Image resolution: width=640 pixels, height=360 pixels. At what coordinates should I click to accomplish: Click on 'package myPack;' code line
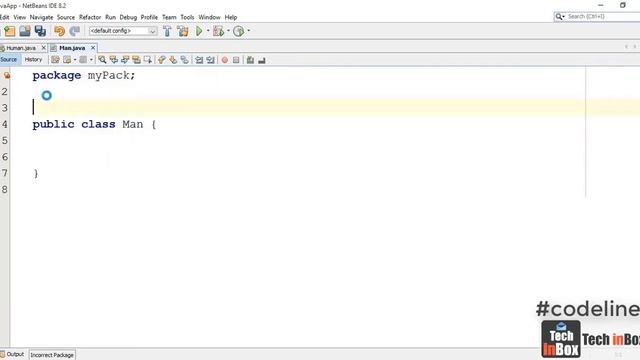click(84, 76)
